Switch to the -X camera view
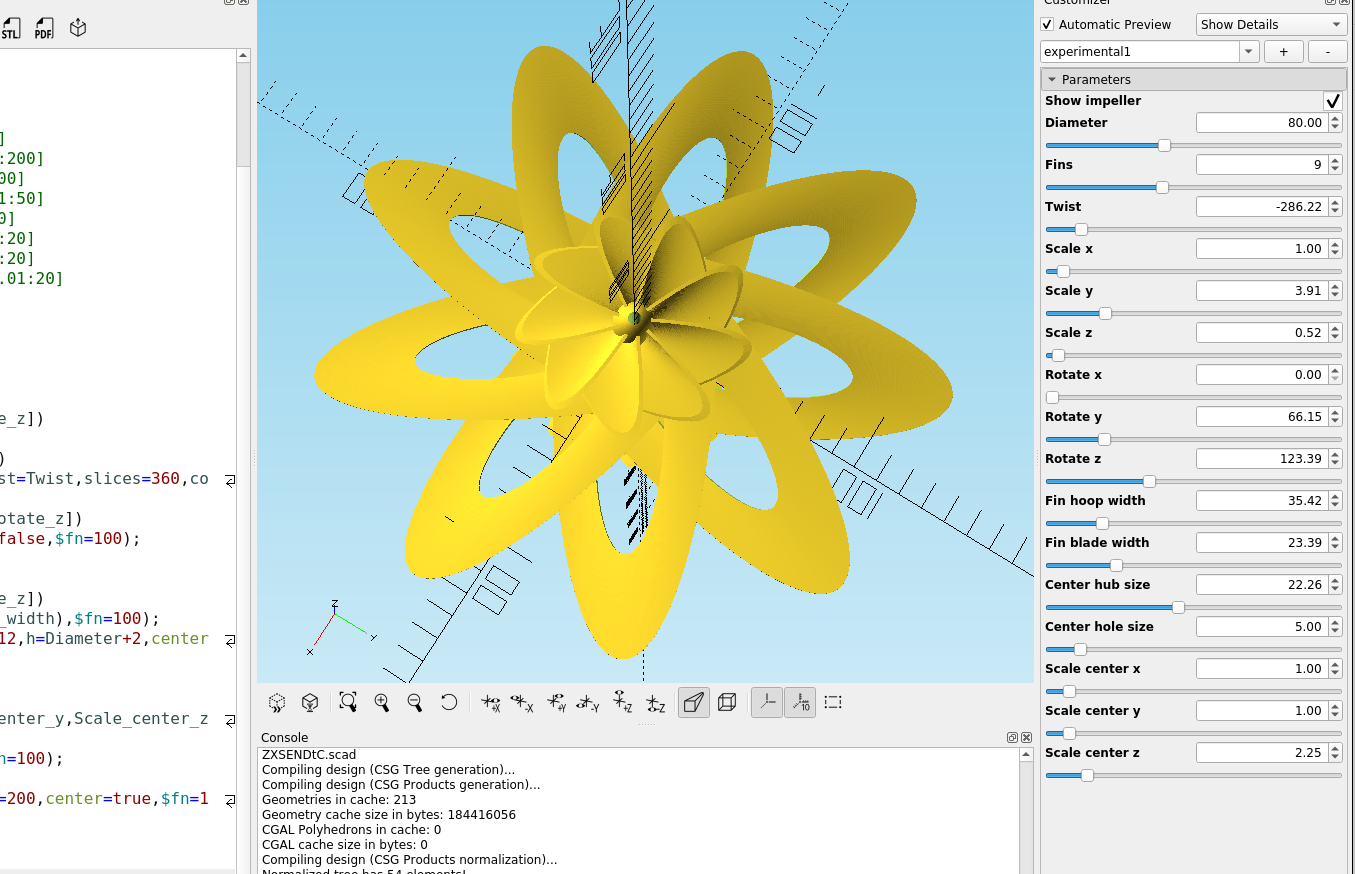This screenshot has height=874, width=1355. pyautogui.click(x=520, y=702)
